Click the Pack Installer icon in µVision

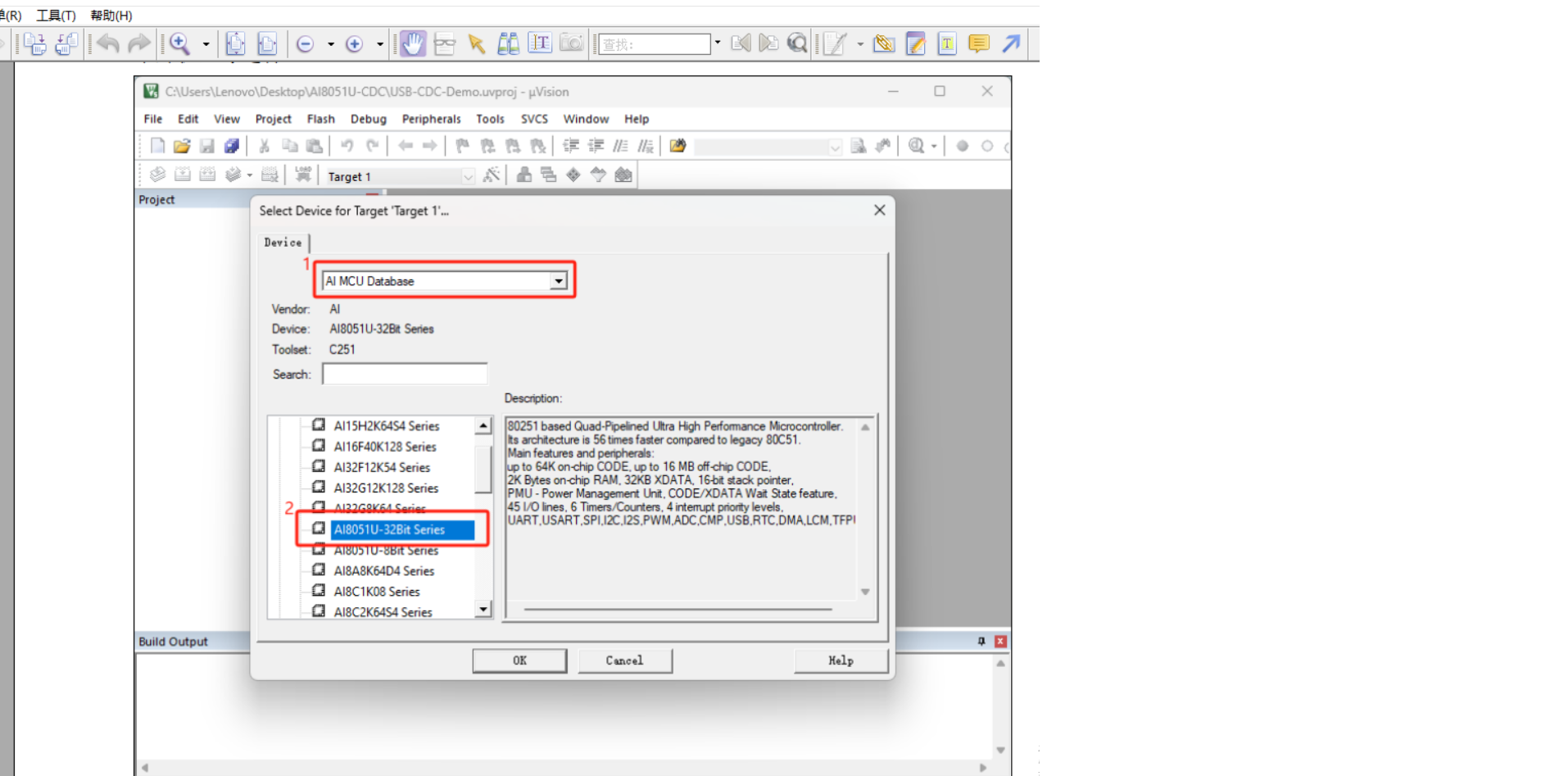(623, 175)
